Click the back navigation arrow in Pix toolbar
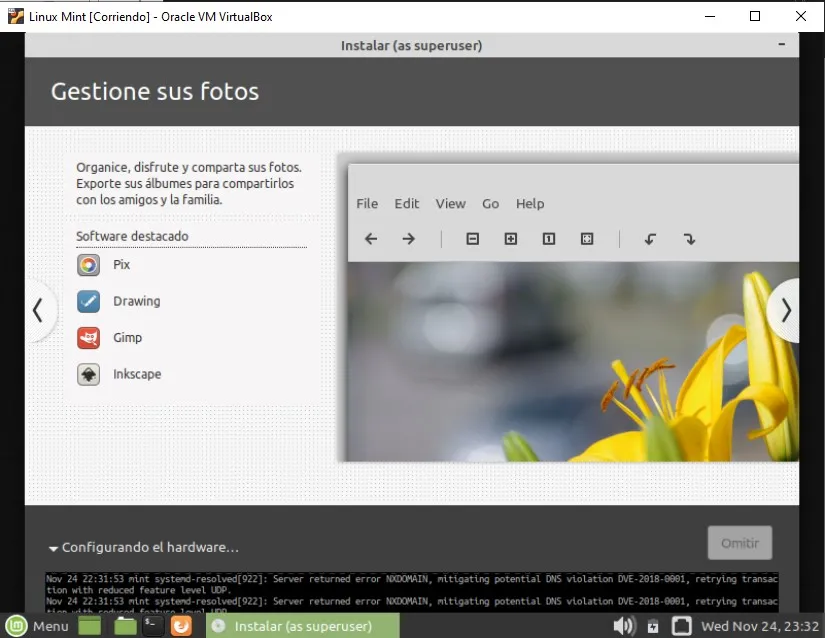This screenshot has width=825, height=638. click(x=371, y=239)
